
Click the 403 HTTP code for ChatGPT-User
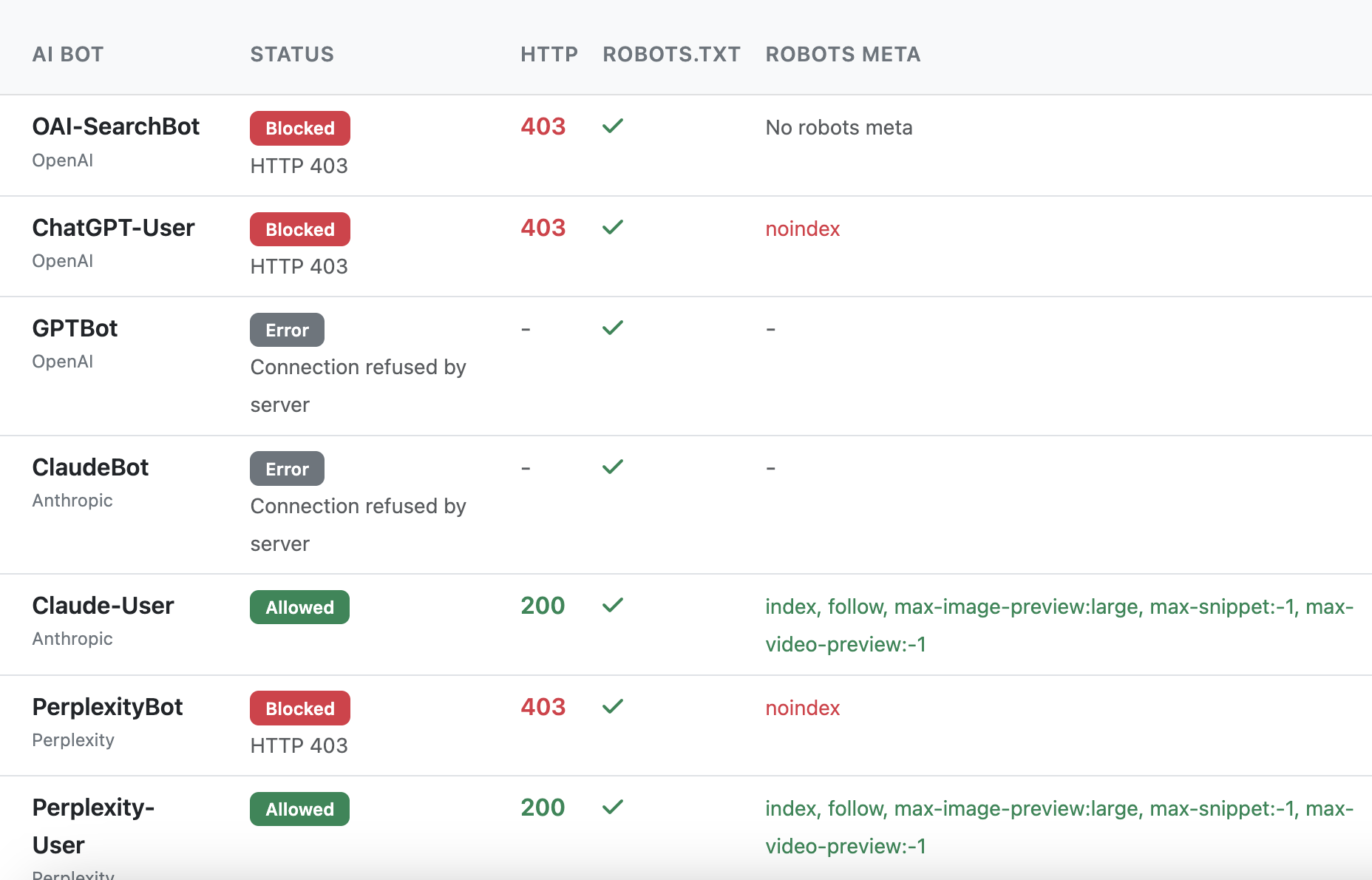click(543, 228)
